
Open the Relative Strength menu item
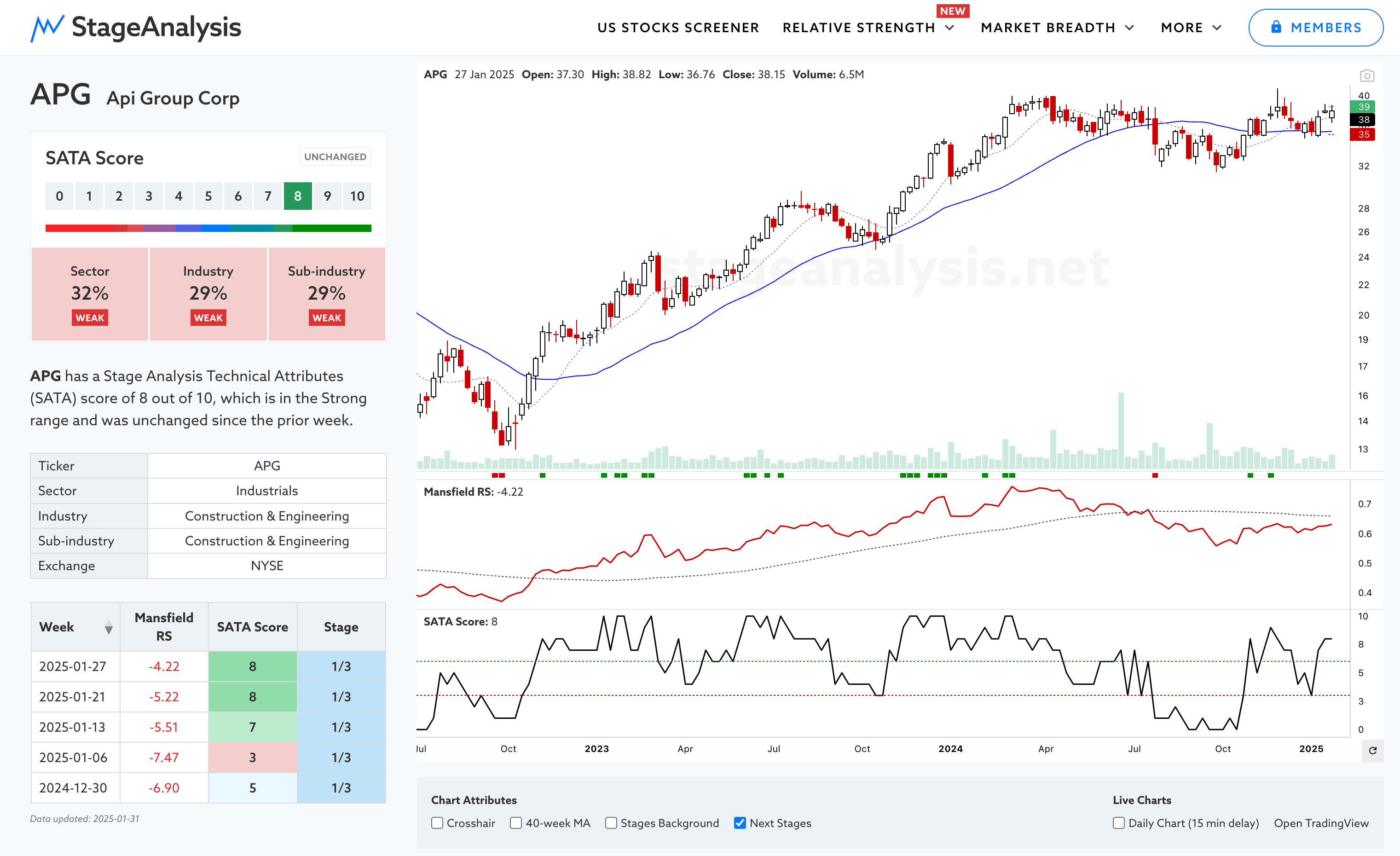point(858,28)
